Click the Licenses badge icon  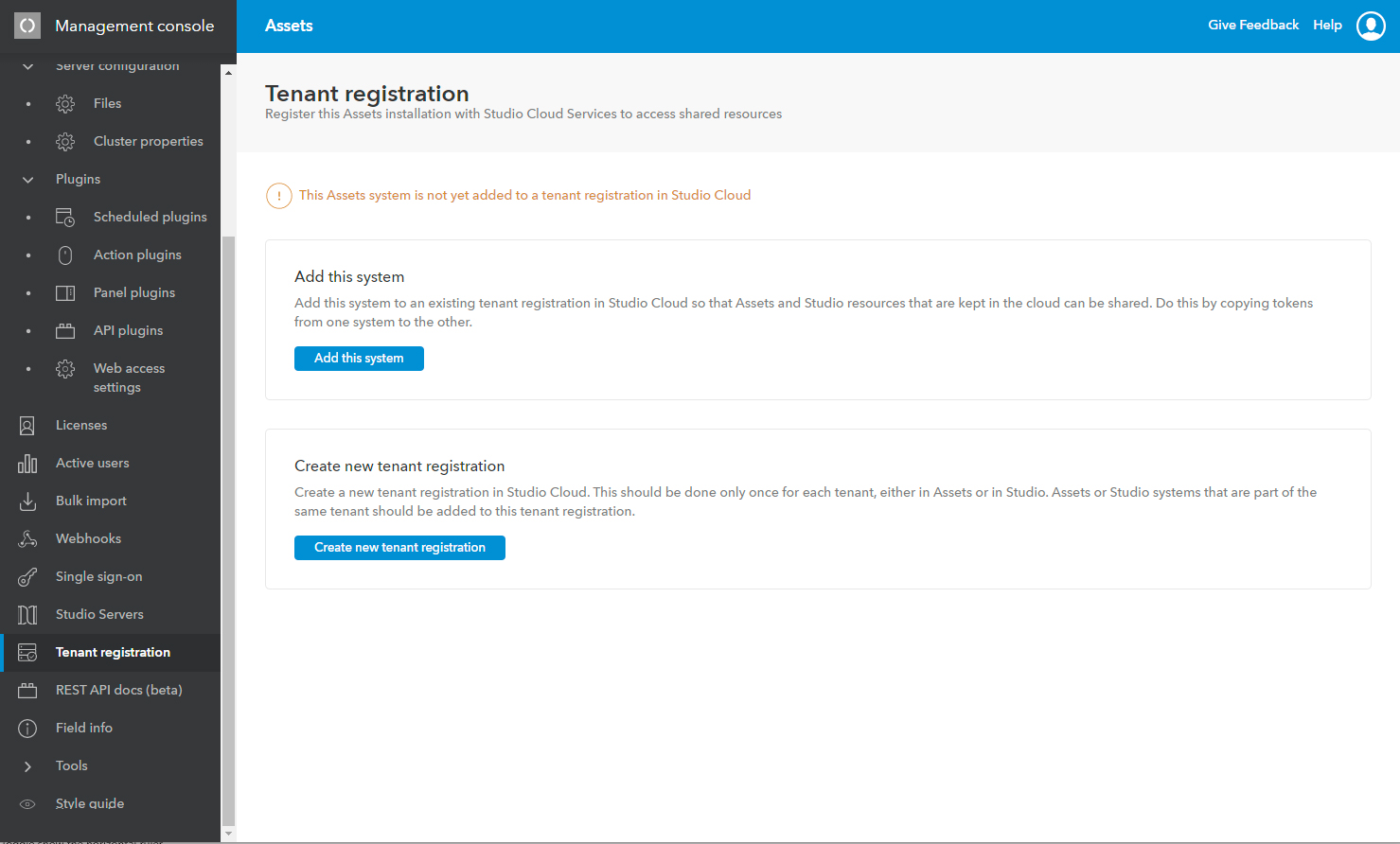[x=28, y=425]
